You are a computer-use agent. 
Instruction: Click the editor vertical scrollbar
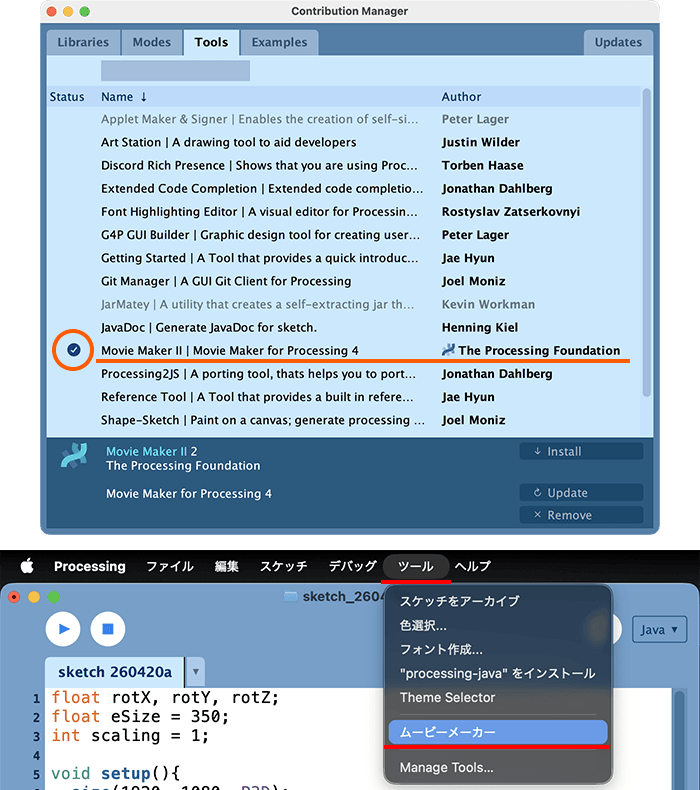[x=679, y=740]
